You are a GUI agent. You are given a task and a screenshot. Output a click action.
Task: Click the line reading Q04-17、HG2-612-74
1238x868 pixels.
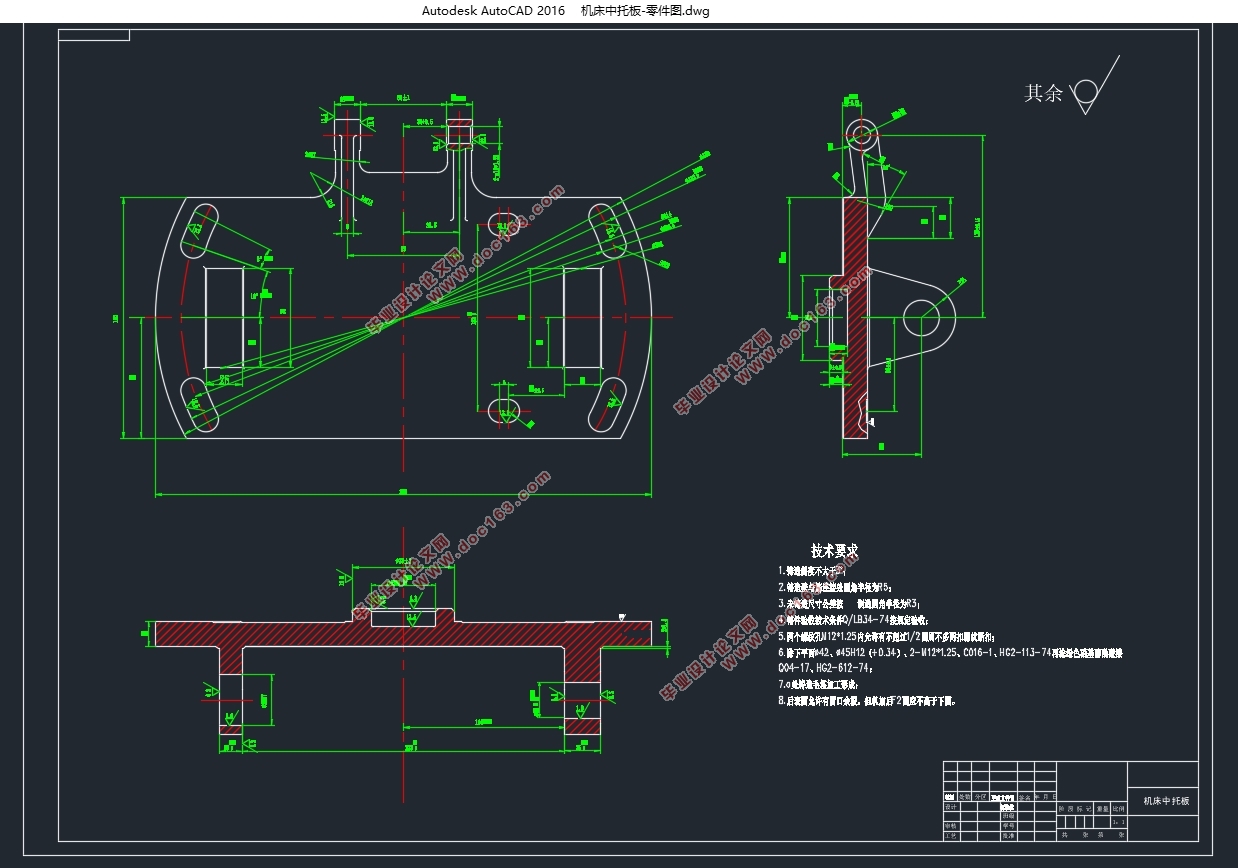coord(826,667)
